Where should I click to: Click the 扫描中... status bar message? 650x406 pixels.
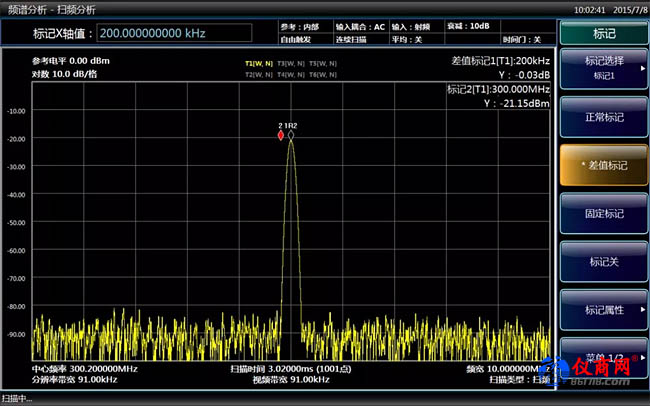(x=17, y=399)
